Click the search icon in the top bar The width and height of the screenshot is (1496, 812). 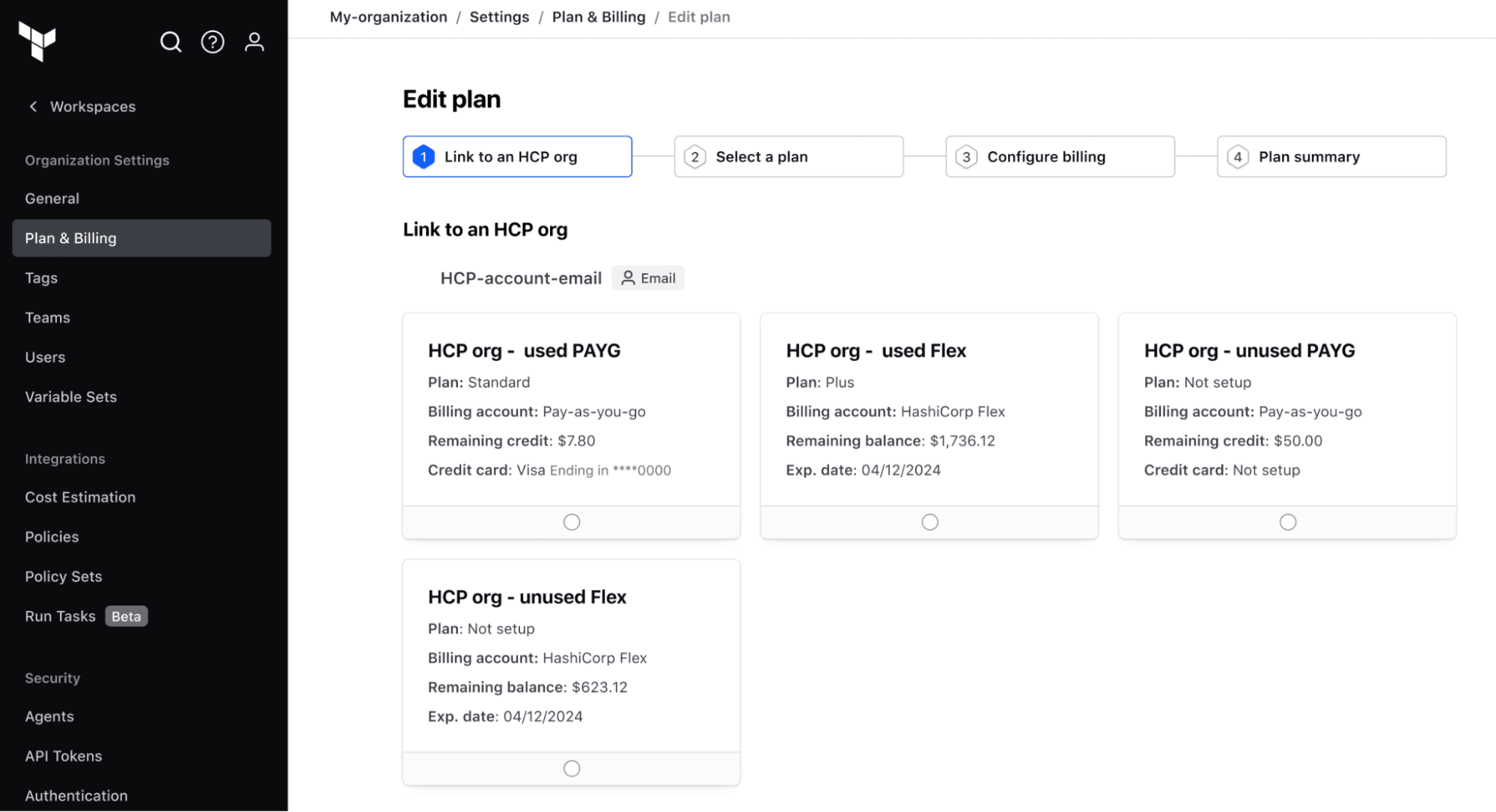170,42
